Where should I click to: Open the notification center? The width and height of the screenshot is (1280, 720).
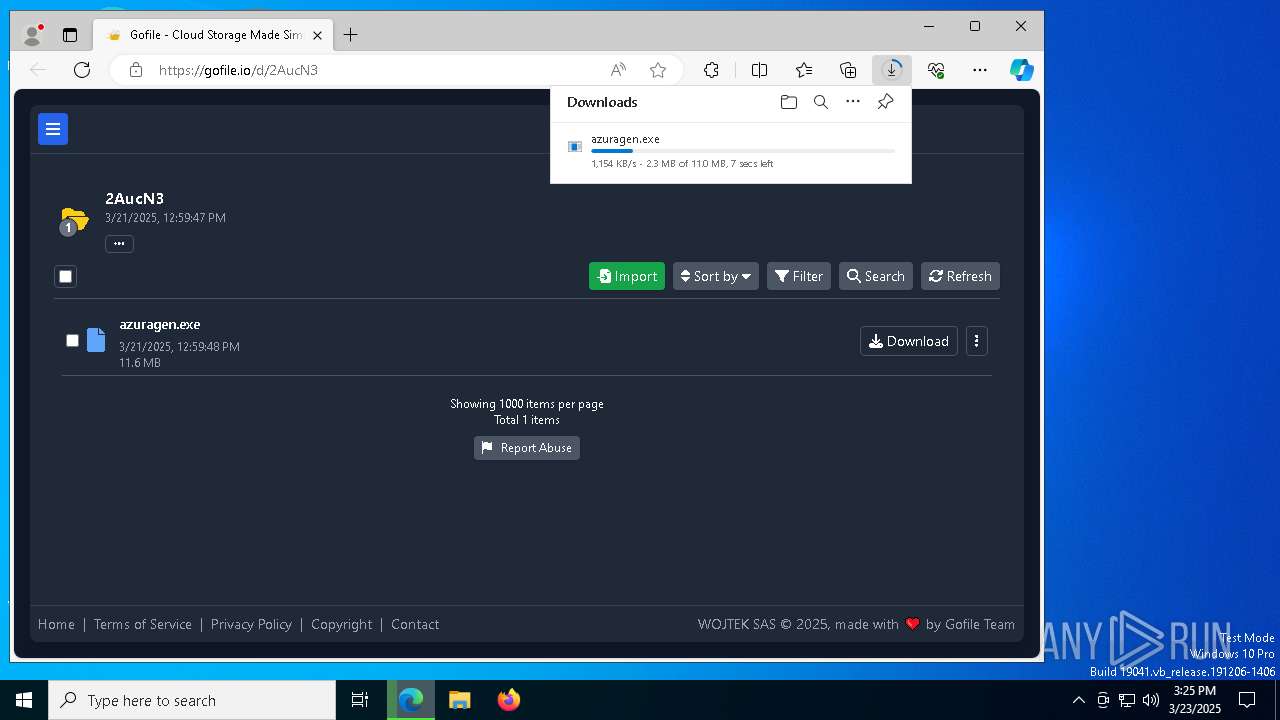pyautogui.click(x=1247, y=700)
